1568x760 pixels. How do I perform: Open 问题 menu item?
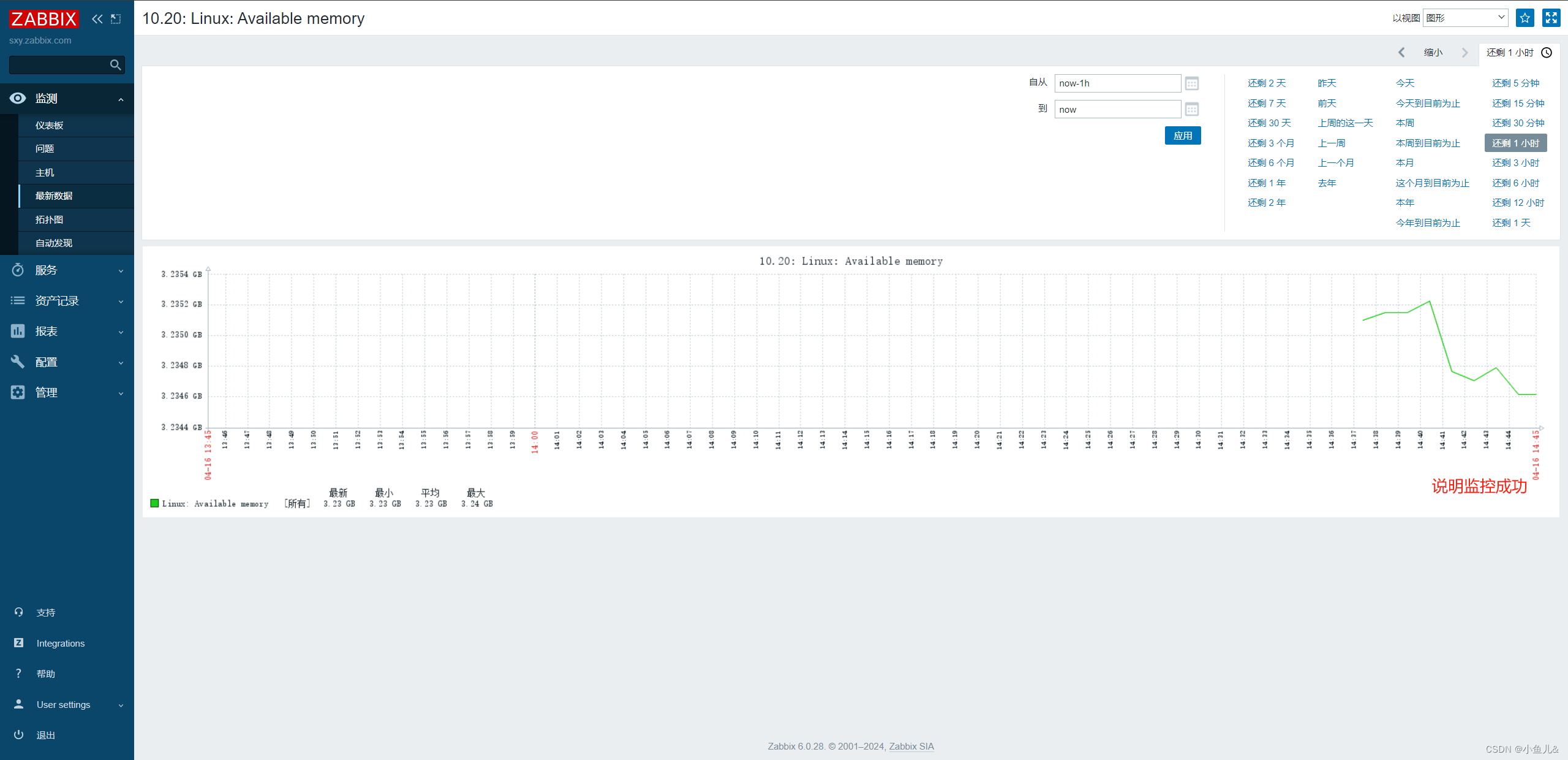click(76, 149)
